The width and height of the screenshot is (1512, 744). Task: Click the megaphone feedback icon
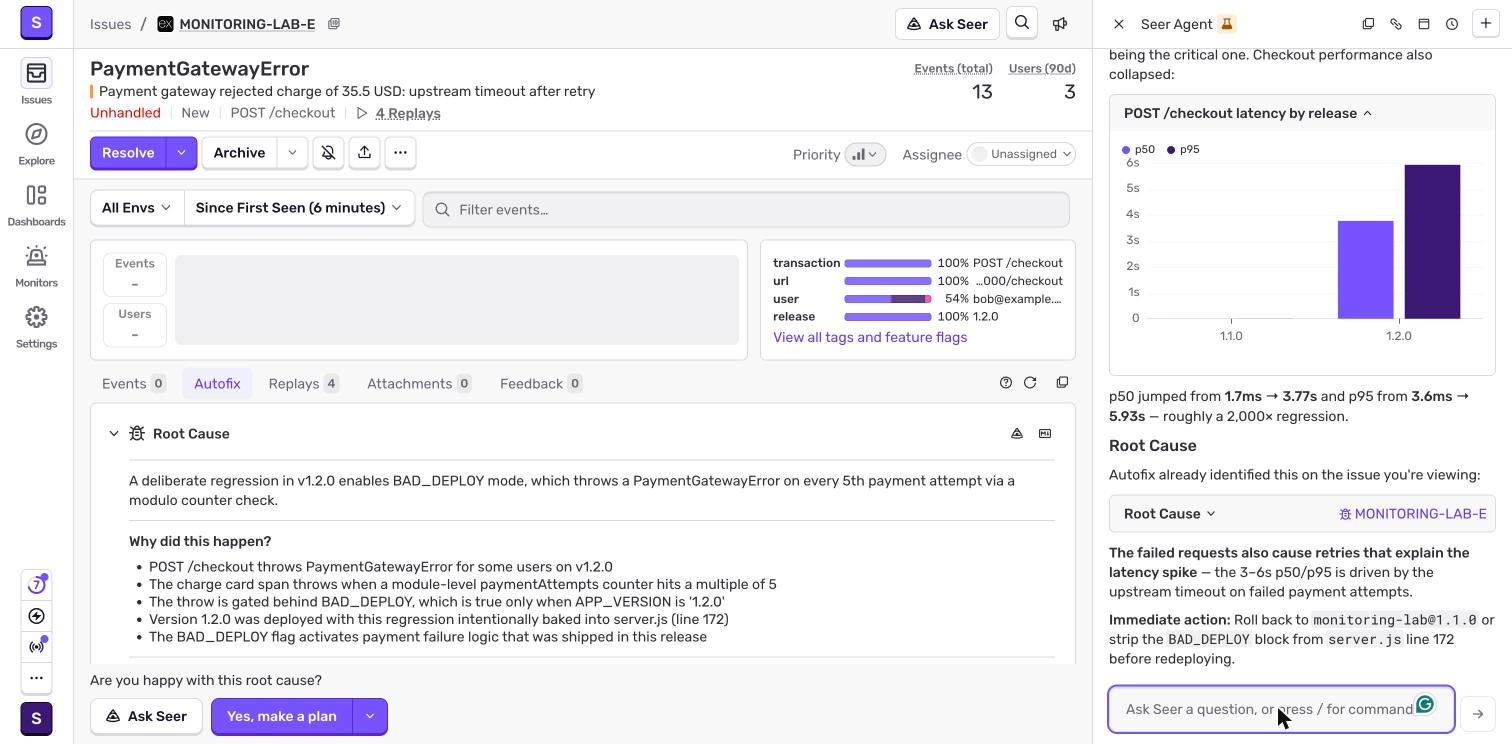[1060, 23]
